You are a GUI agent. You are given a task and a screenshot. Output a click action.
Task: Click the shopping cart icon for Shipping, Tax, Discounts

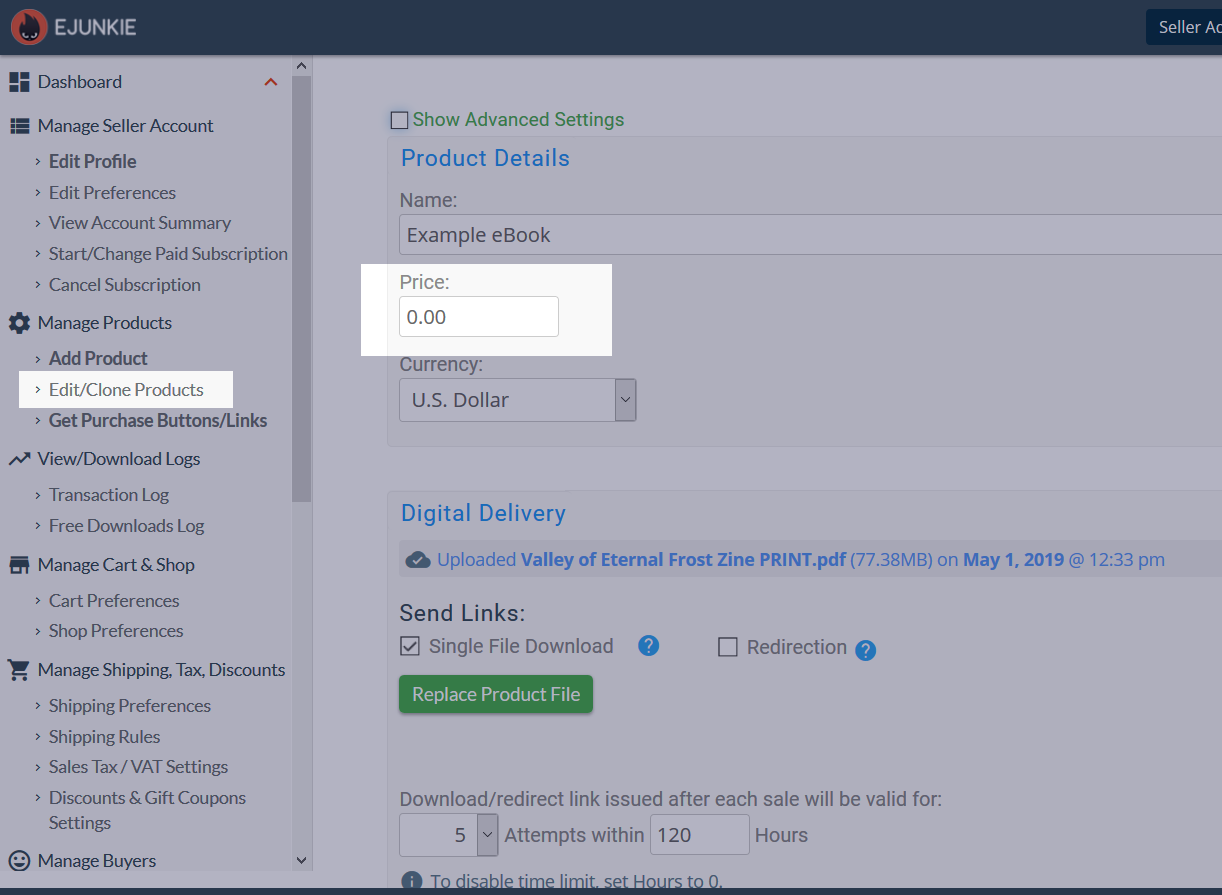click(19, 670)
